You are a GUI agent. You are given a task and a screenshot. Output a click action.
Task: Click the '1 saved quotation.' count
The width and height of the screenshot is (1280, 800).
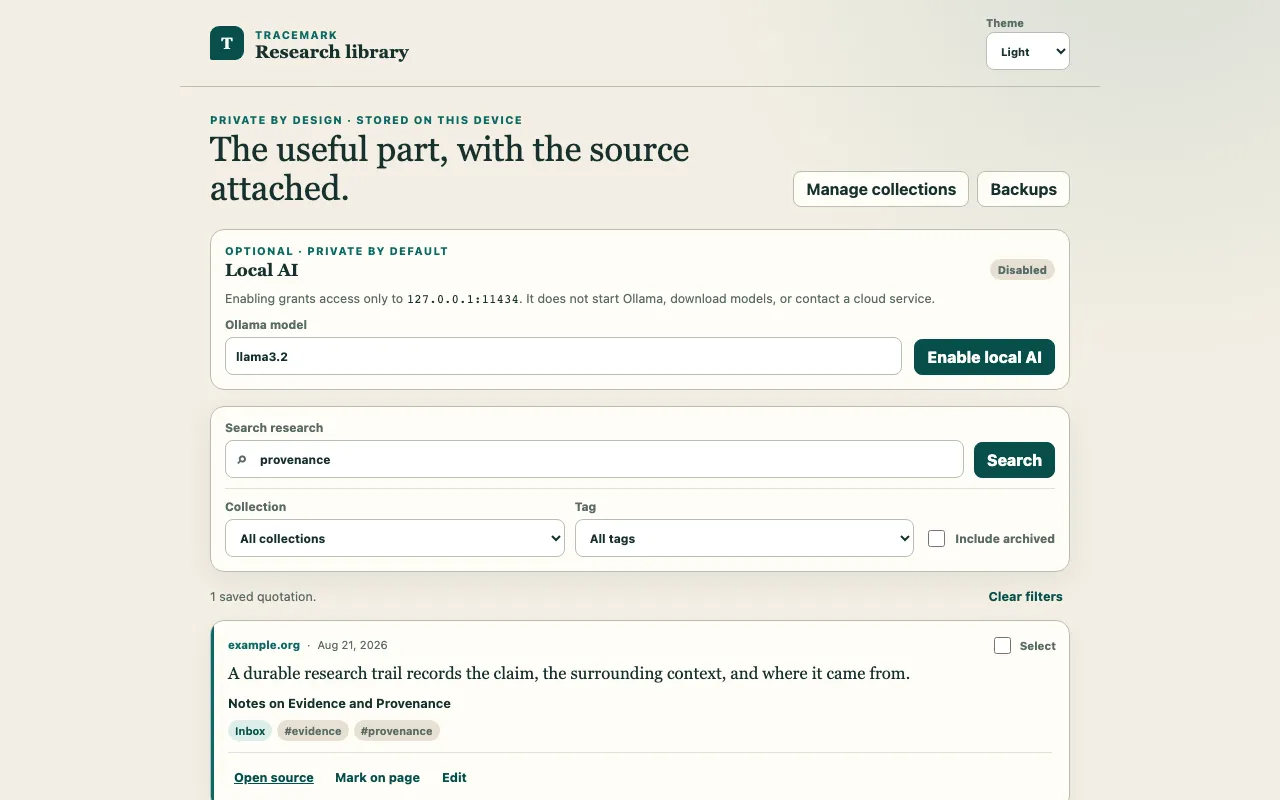pyautogui.click(x=263, y=596)
